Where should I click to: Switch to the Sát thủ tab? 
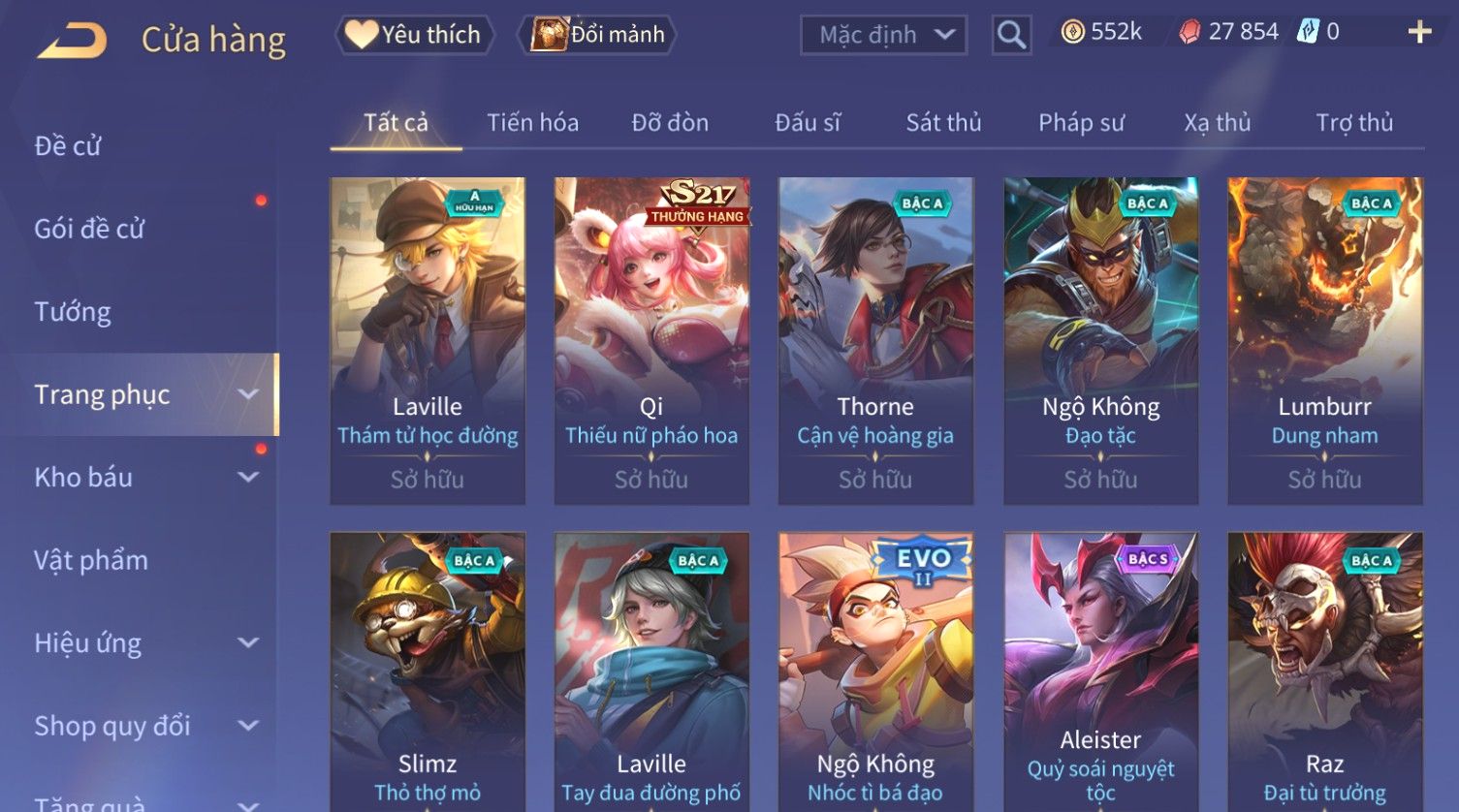(943, 123)
